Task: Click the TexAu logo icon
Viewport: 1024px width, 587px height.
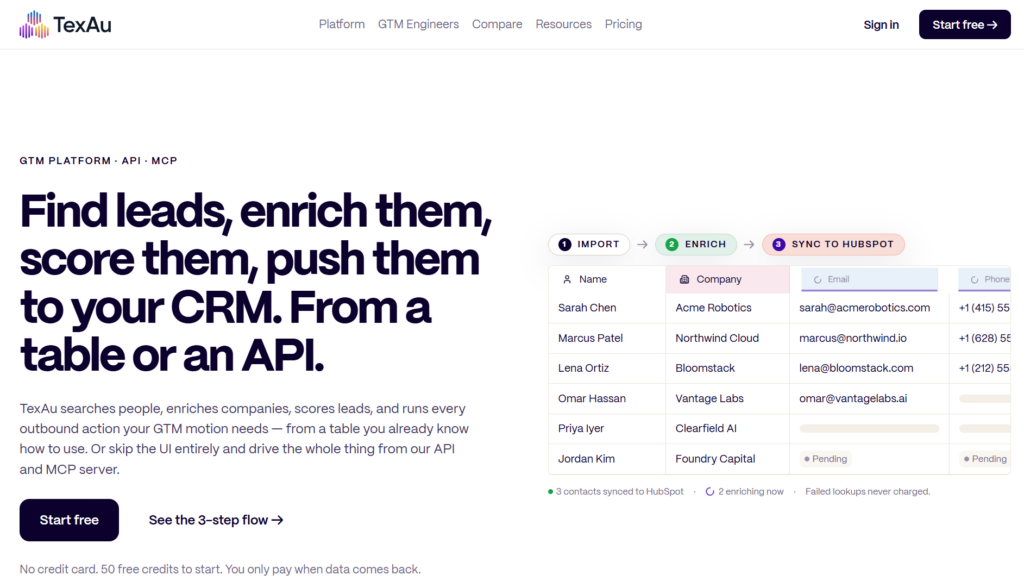Action: (34, 25)
